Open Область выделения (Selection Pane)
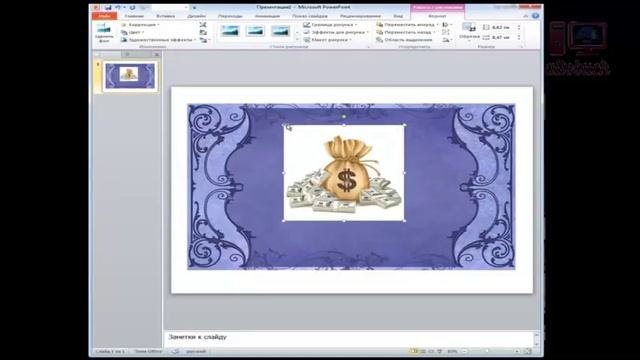This screenshot has height=360, width=640. [404, 40]
